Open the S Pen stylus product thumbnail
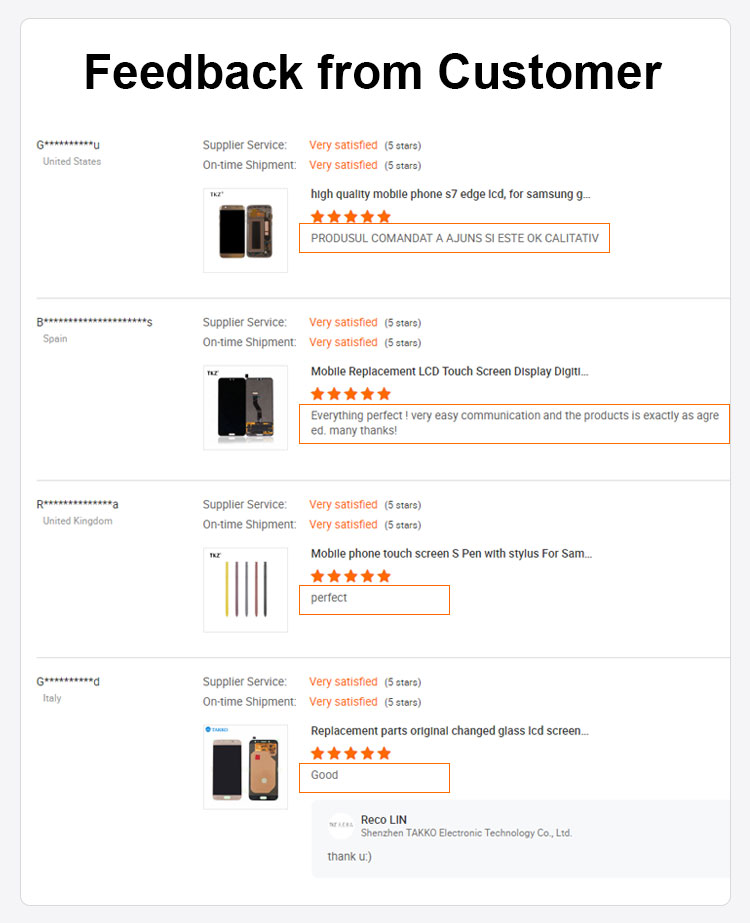750x923 pixels. coord(245,589)
